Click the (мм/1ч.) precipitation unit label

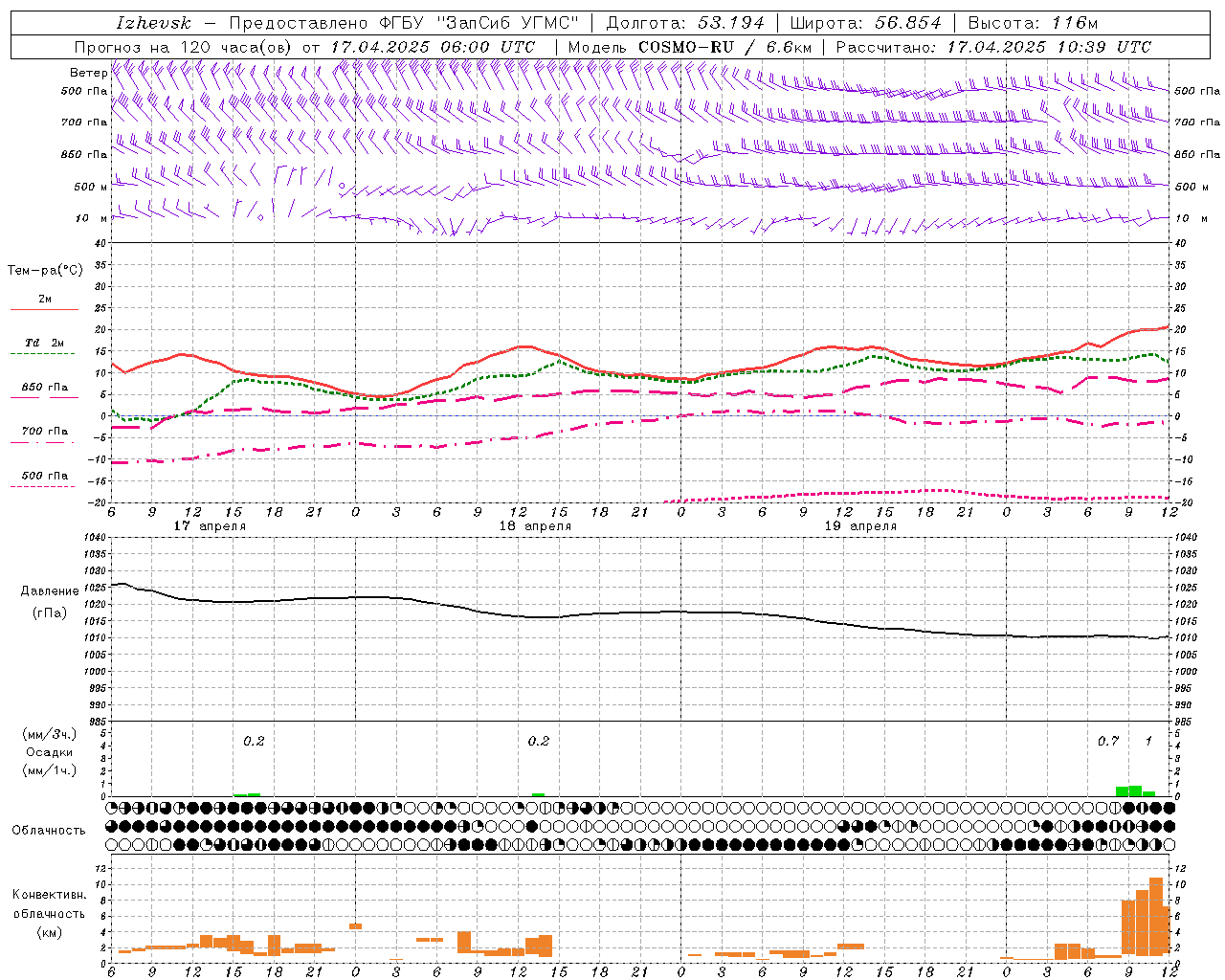[50, 770]
